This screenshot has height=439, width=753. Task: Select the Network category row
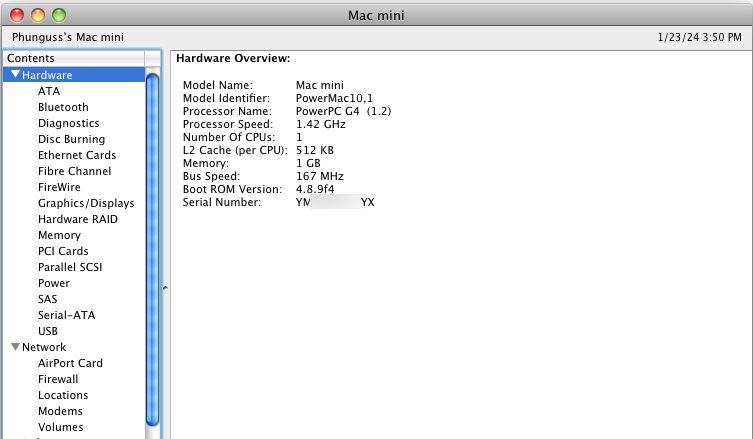click(74, 347)
